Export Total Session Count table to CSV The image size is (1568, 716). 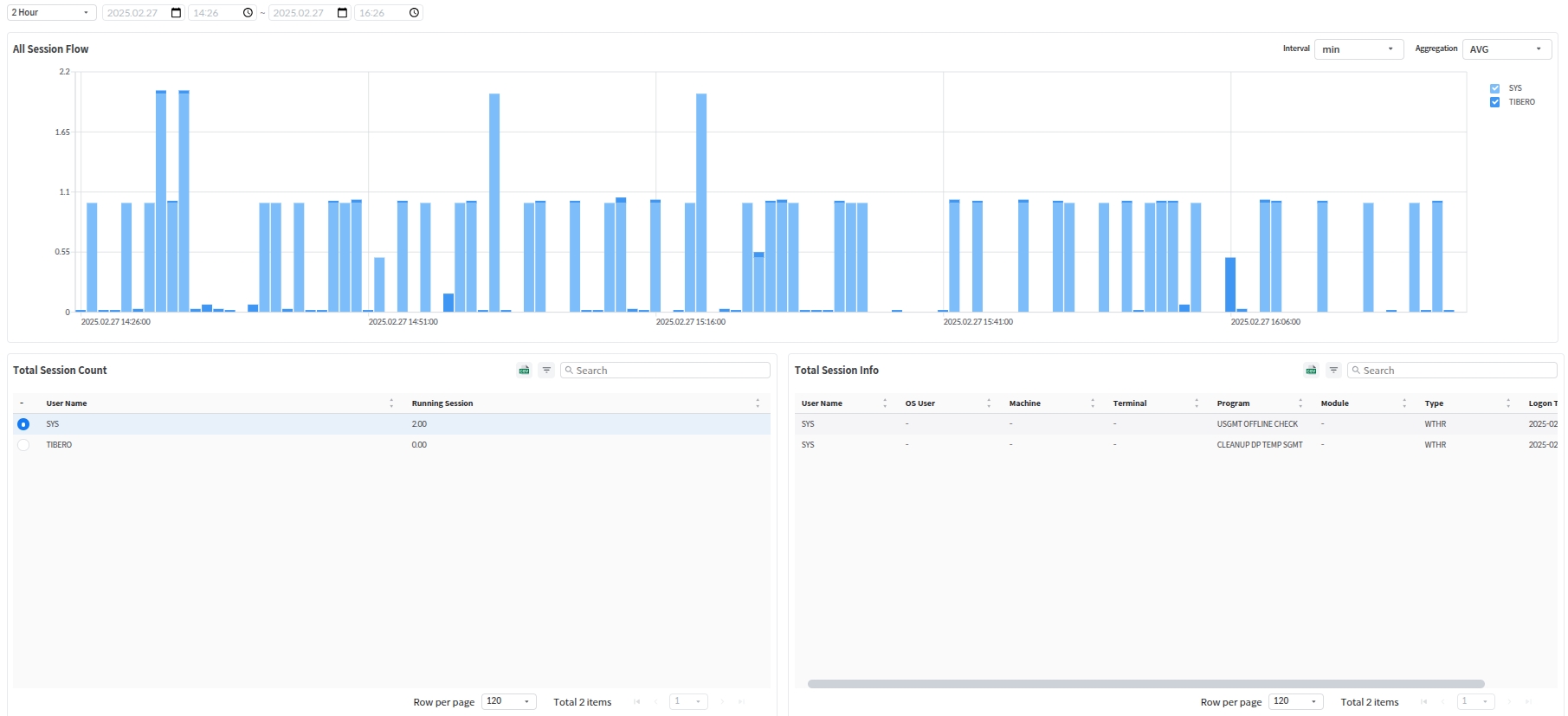[524, 371]
